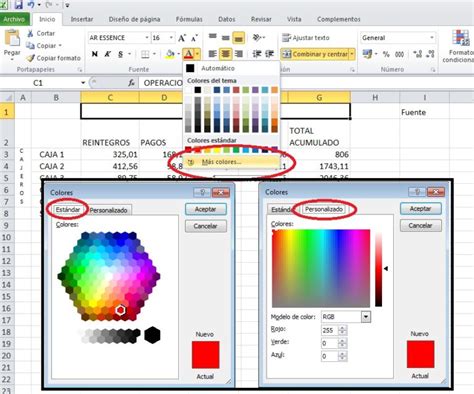Click Cancelar in right Colores dialog

[x=421, y=225]
